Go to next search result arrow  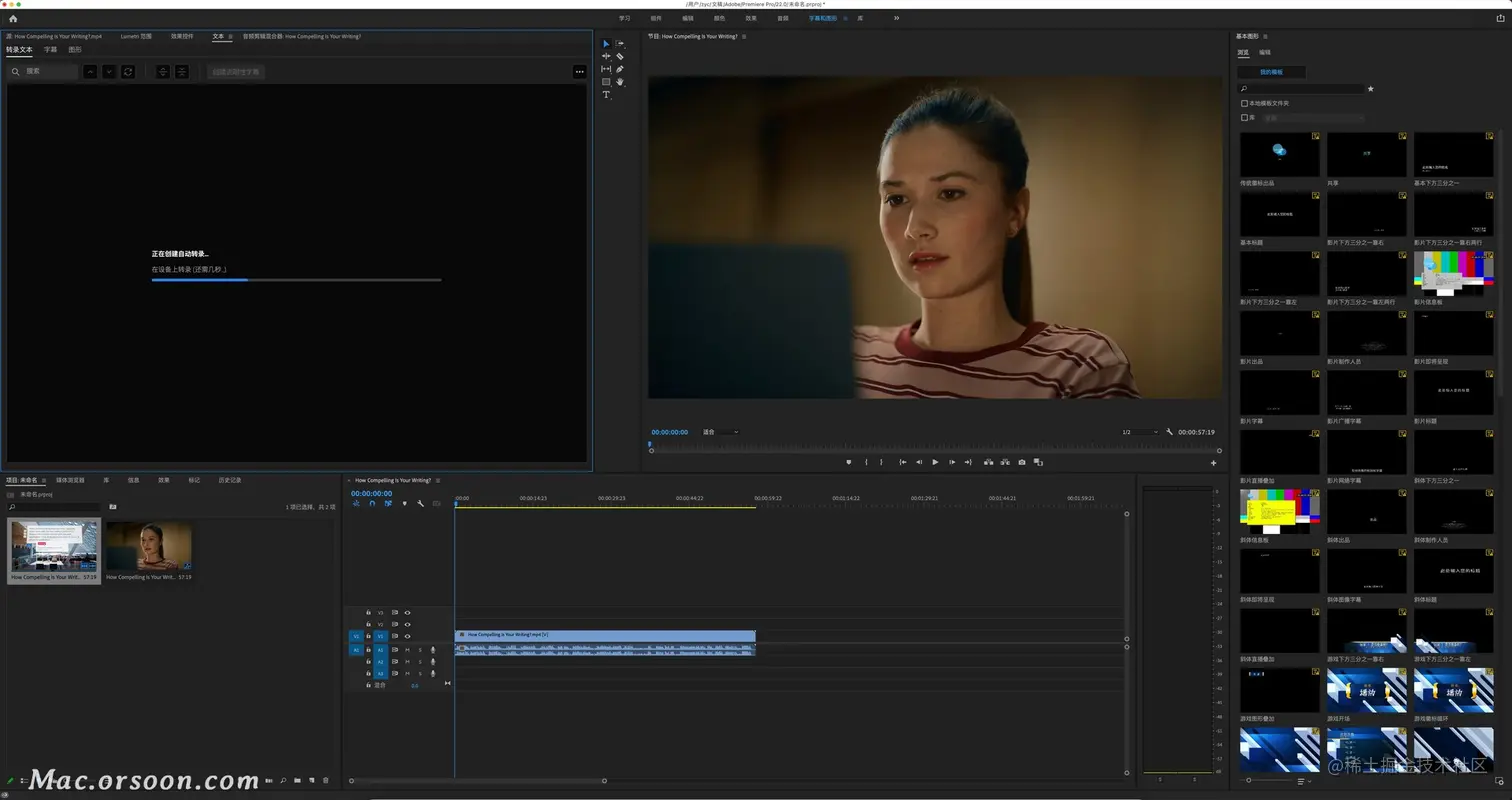click(x=109, y=72)
